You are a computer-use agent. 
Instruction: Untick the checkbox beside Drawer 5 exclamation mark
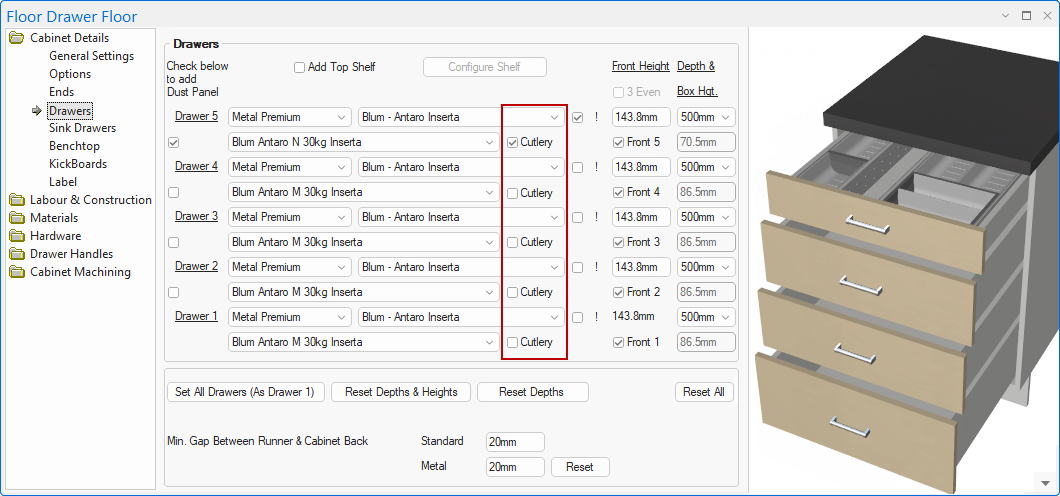[577, 118]
